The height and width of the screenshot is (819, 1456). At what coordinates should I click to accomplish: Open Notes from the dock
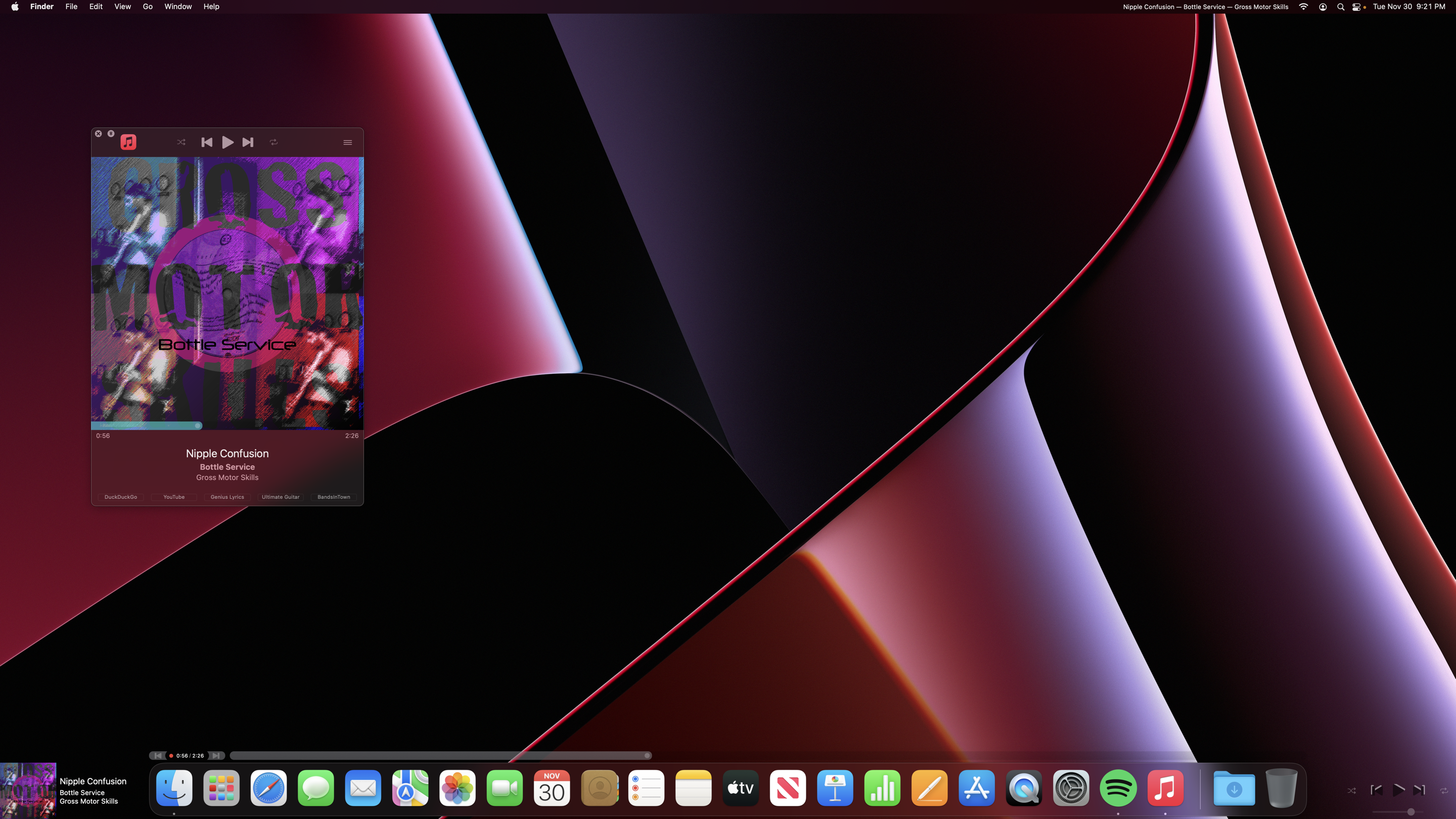point(694,788)
